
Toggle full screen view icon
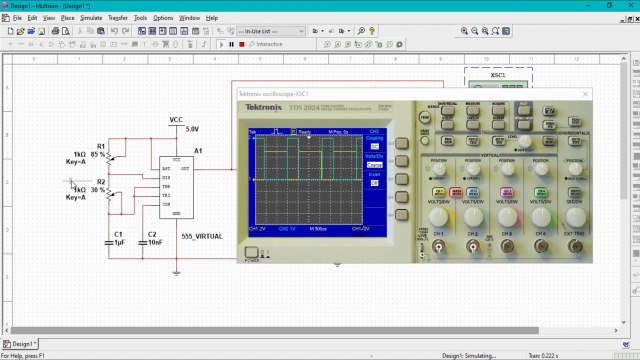click(506, 31)
